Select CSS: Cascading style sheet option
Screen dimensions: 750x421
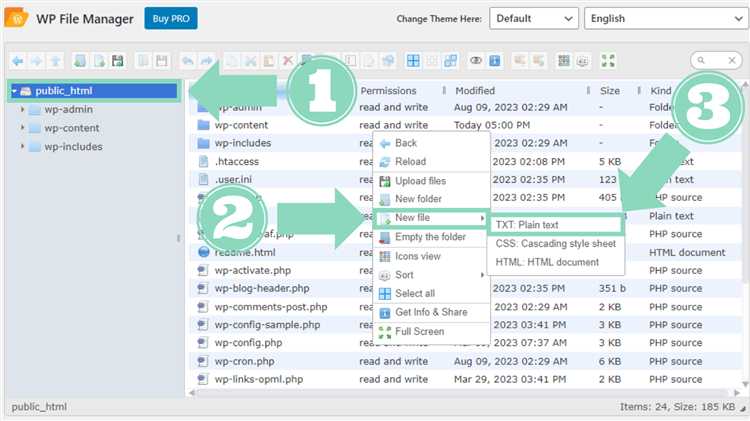[556, 244]
